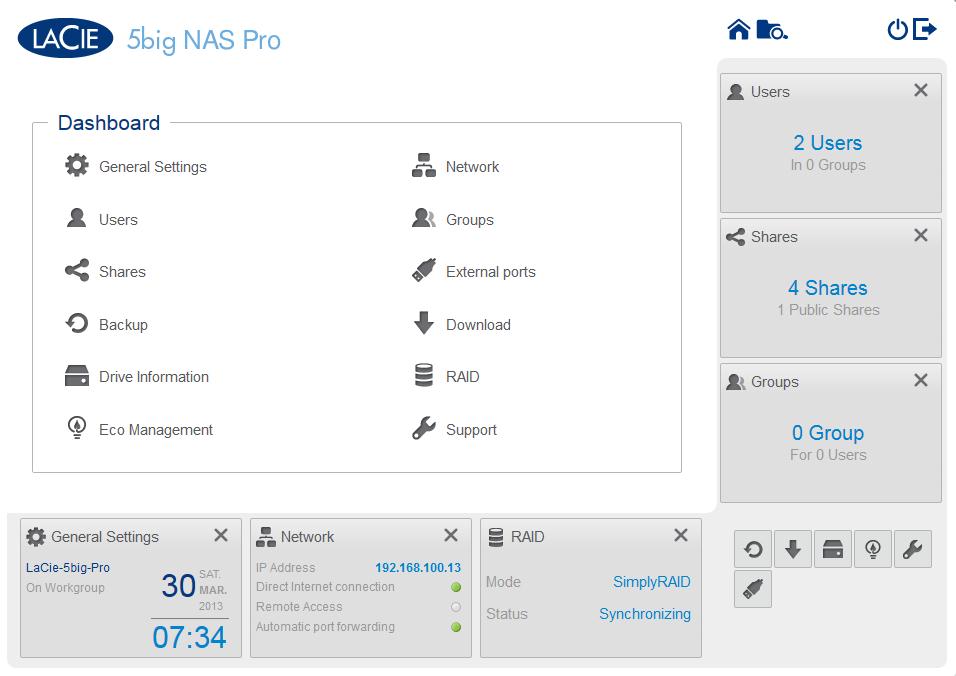Close the General Settings widget
This screenshot has height=676, width=956.
click(221, 535)
